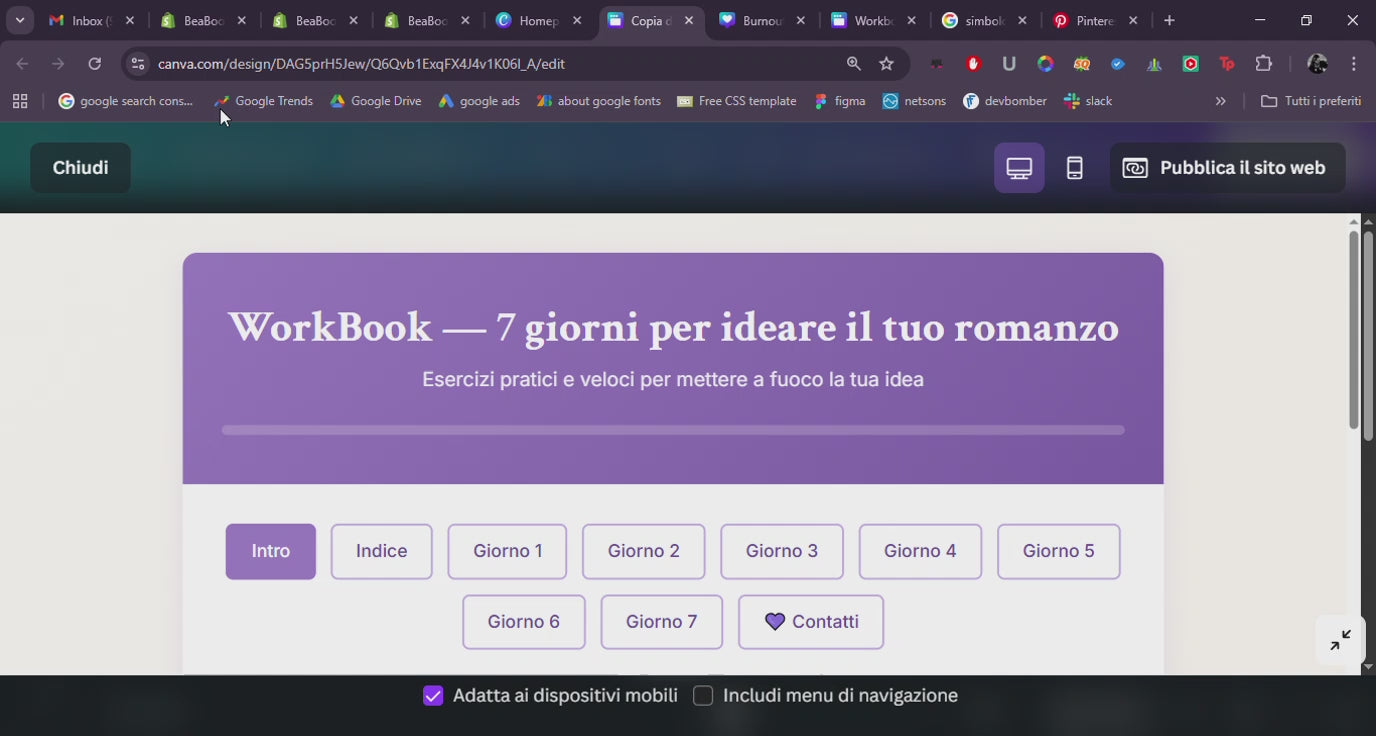Switch to mobile preview icon
This screenshot has height=736, width=1376.
[1075, 167]
